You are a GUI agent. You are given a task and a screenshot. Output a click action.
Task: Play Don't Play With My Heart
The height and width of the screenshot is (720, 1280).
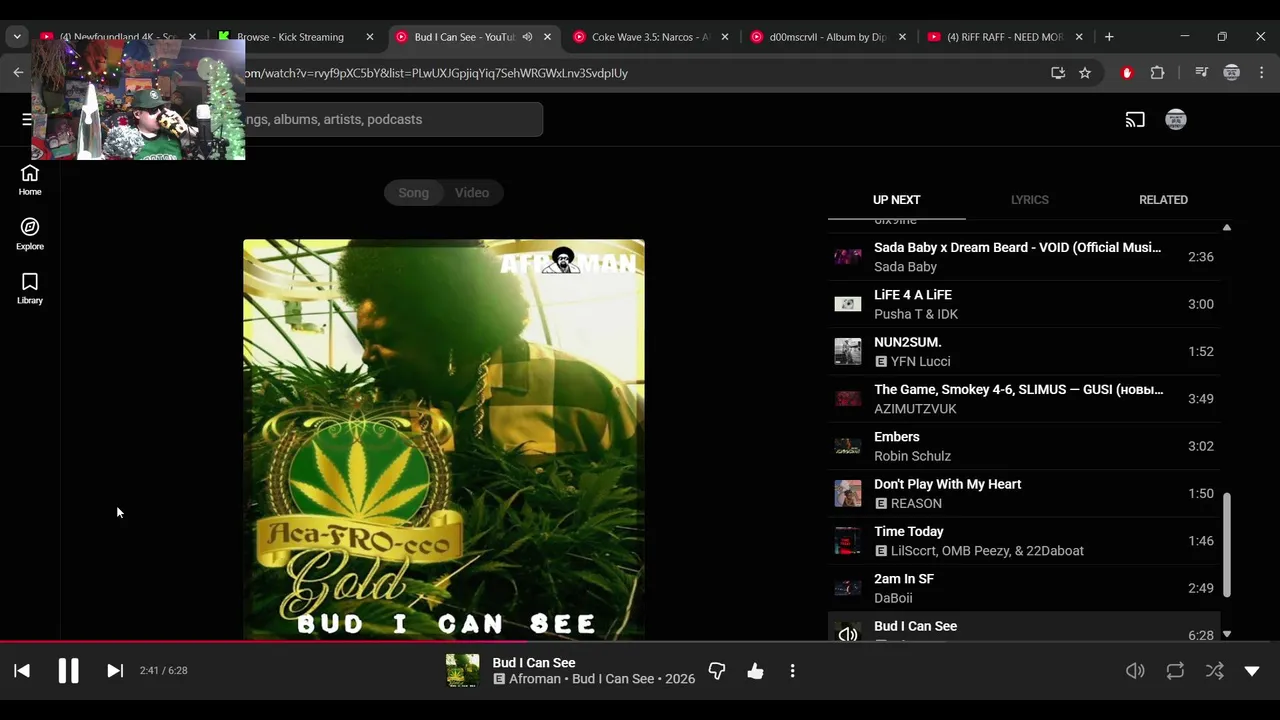coord(1024,493)
